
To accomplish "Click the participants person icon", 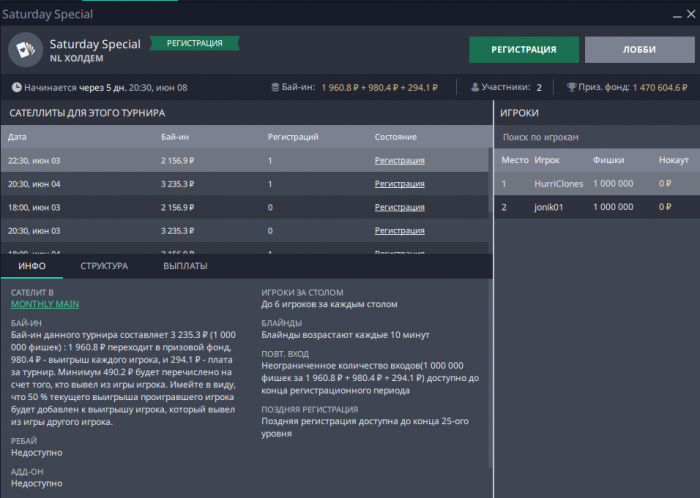I will coord(474,88).
